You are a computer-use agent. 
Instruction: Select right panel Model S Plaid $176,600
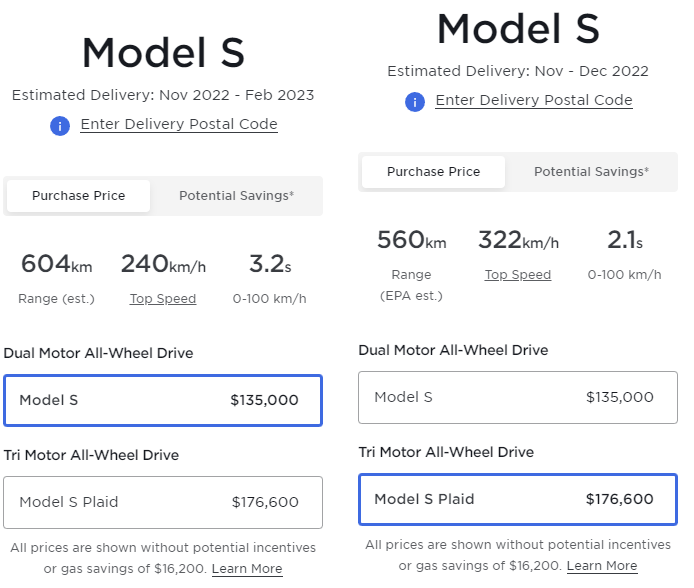(517, 499)
